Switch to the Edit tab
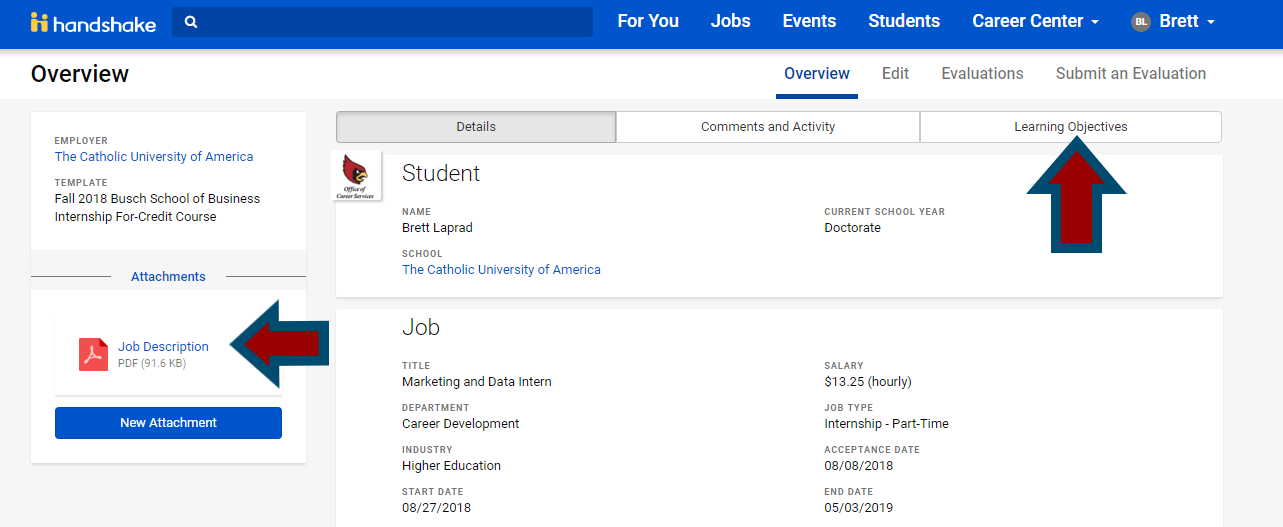The image size is (1283, 527). coord(895,73)
